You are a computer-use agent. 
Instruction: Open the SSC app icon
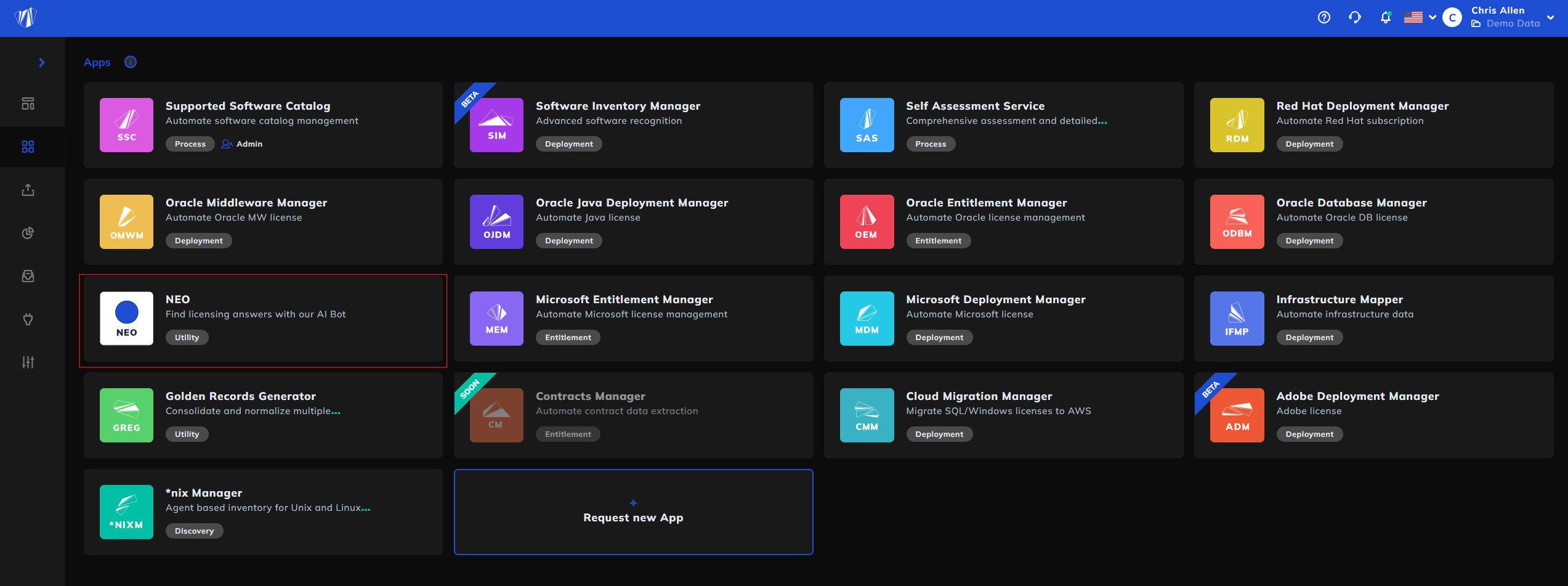[x=126, y=125]
